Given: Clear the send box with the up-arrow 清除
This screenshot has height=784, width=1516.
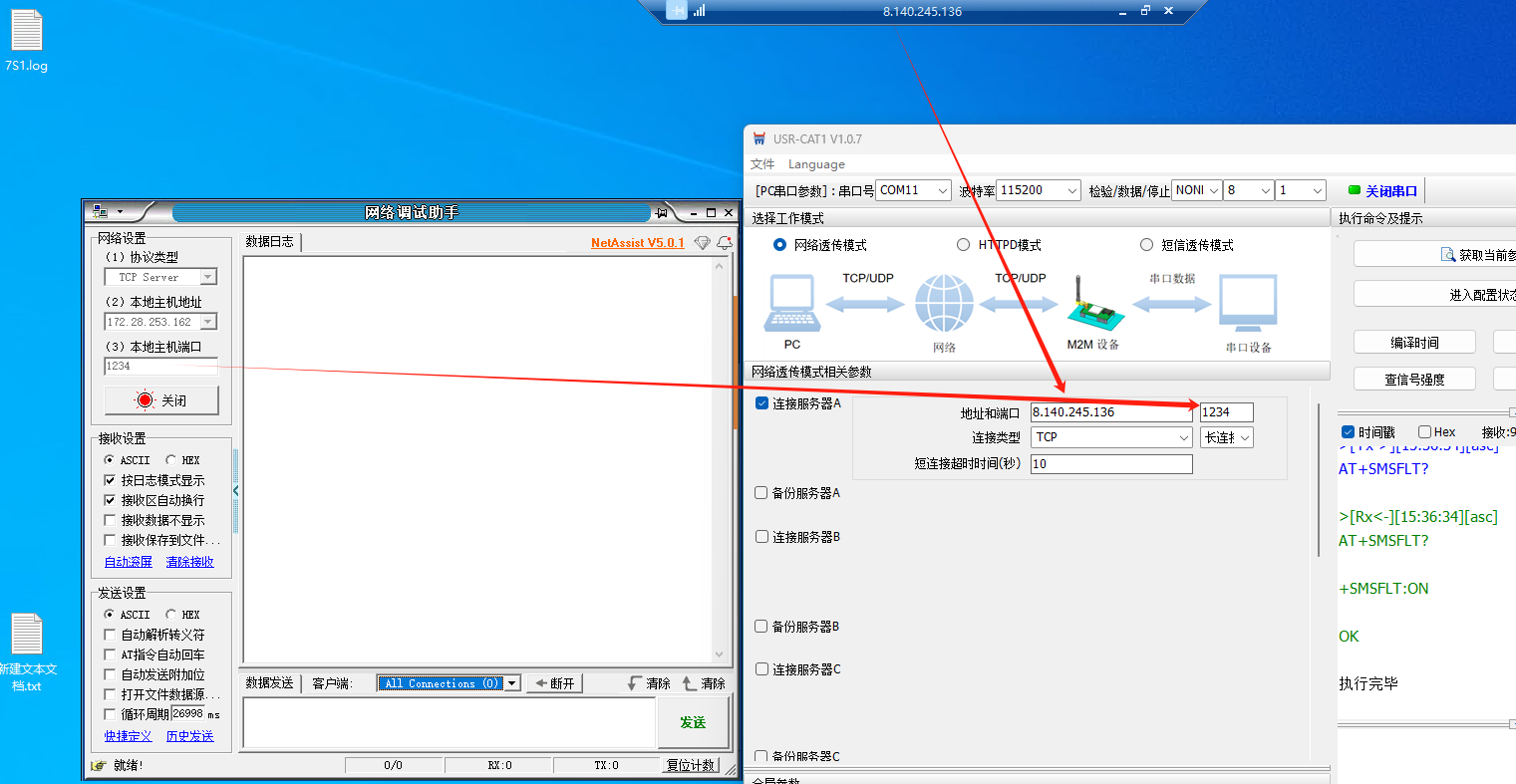Looking at the screenshot, I should pyautogui.click(x=704, y=683).
